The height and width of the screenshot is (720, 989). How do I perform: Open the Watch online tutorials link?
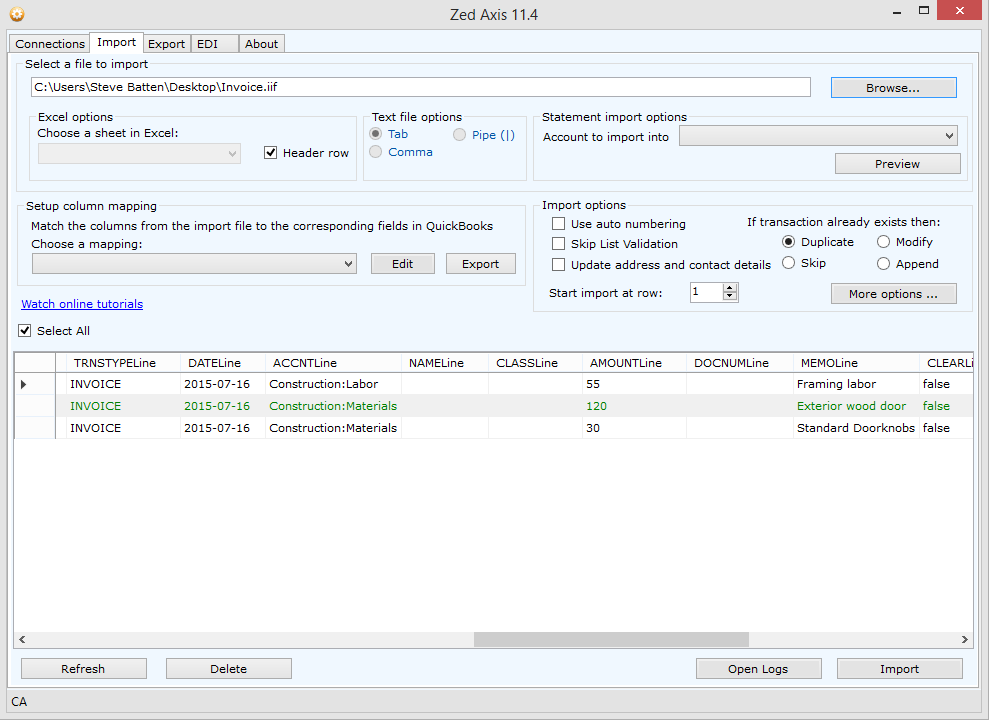point(82,304)
